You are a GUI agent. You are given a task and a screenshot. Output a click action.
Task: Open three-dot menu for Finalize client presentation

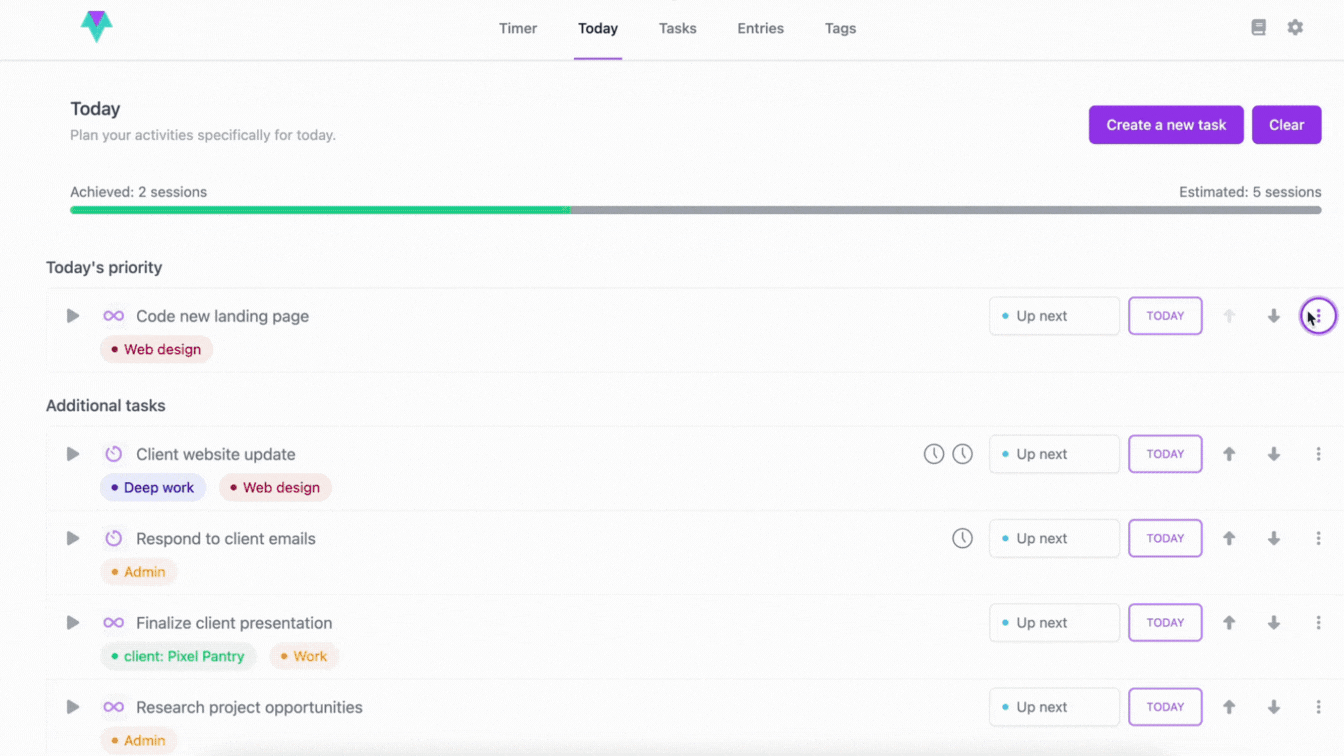coord(1318,622)
